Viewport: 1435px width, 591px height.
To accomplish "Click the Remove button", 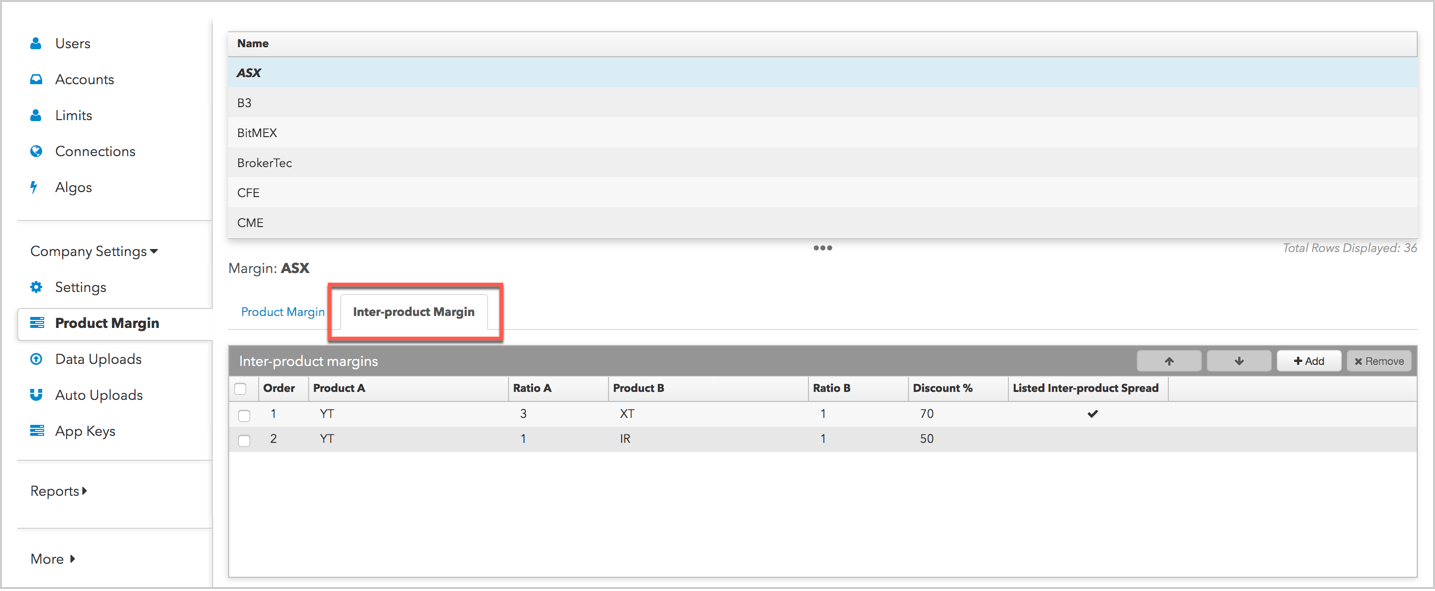I will (x=1379, y=361).
